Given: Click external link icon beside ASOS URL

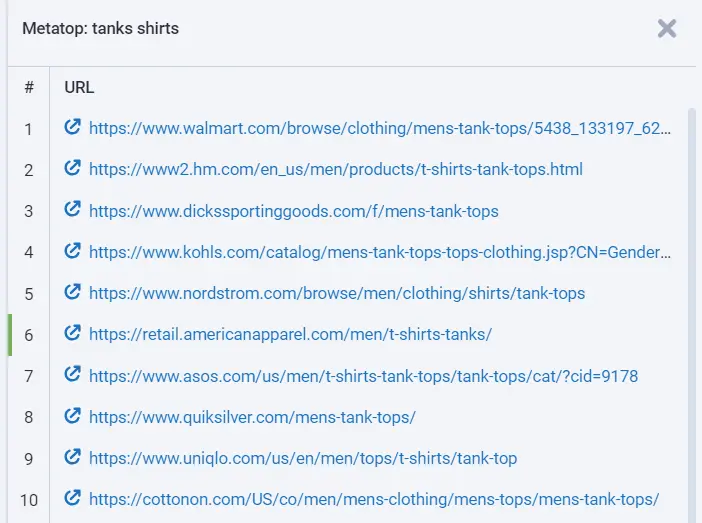Looking at the screenshot, I should coord(72,375).
